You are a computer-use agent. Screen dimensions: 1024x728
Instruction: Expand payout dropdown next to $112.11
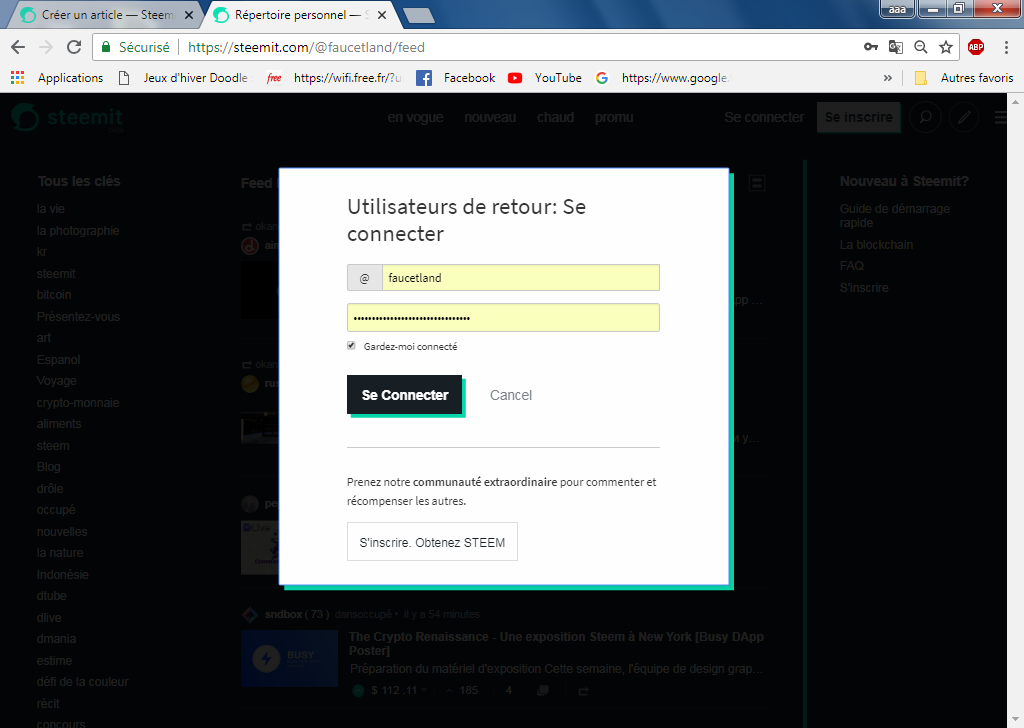(424, 690)
